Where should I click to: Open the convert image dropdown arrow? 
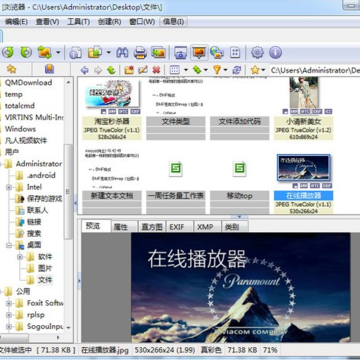[x=58, y=52]
